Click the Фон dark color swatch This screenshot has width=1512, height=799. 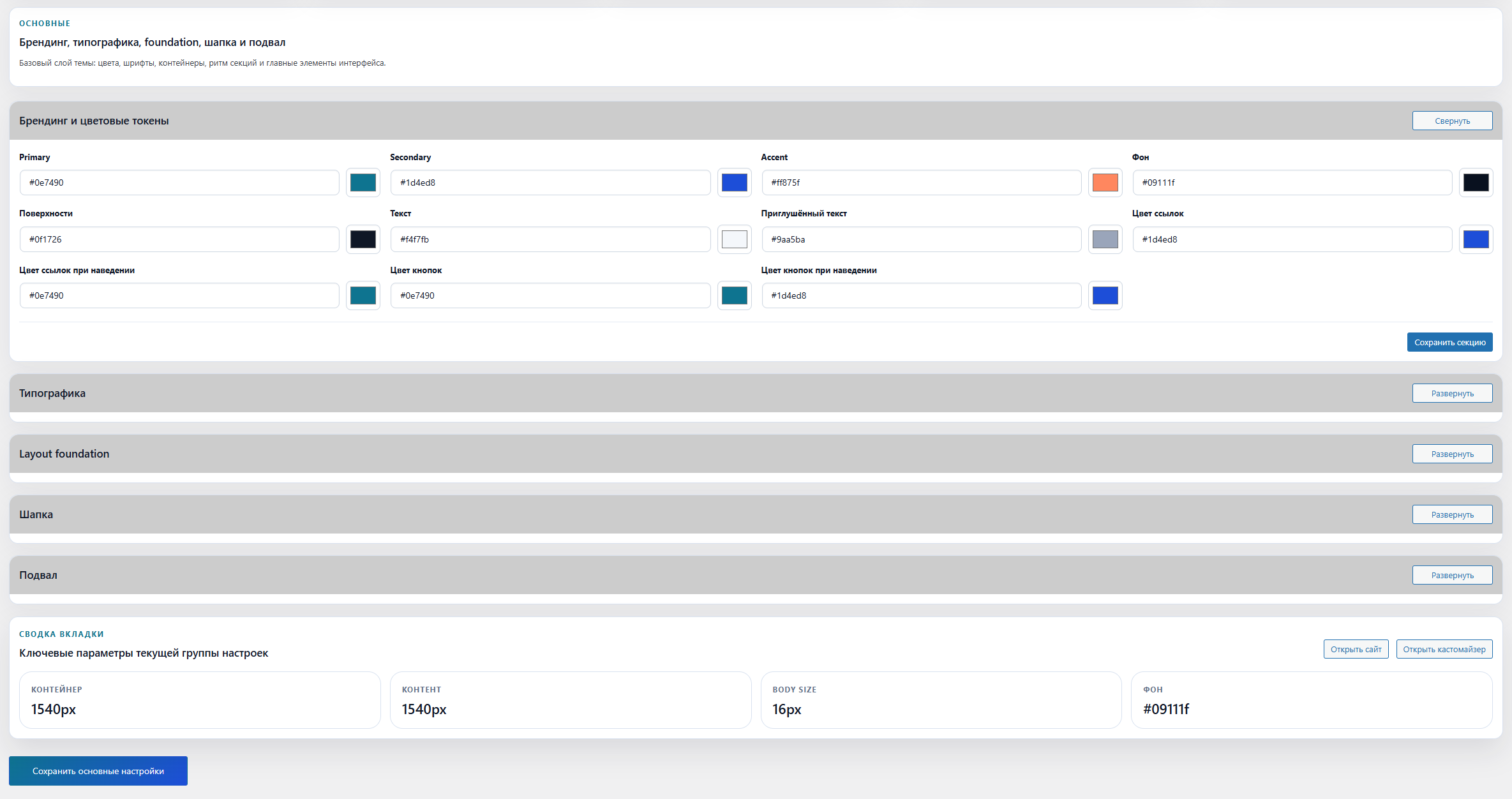[x=1476, y=183]
